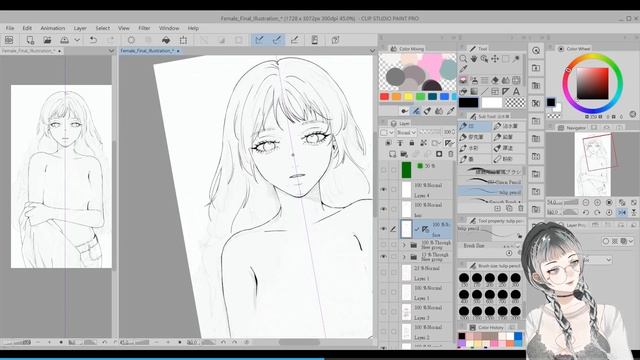Expand the main canvas tab list chevron

pyautogui.click(x=372, y=51)
